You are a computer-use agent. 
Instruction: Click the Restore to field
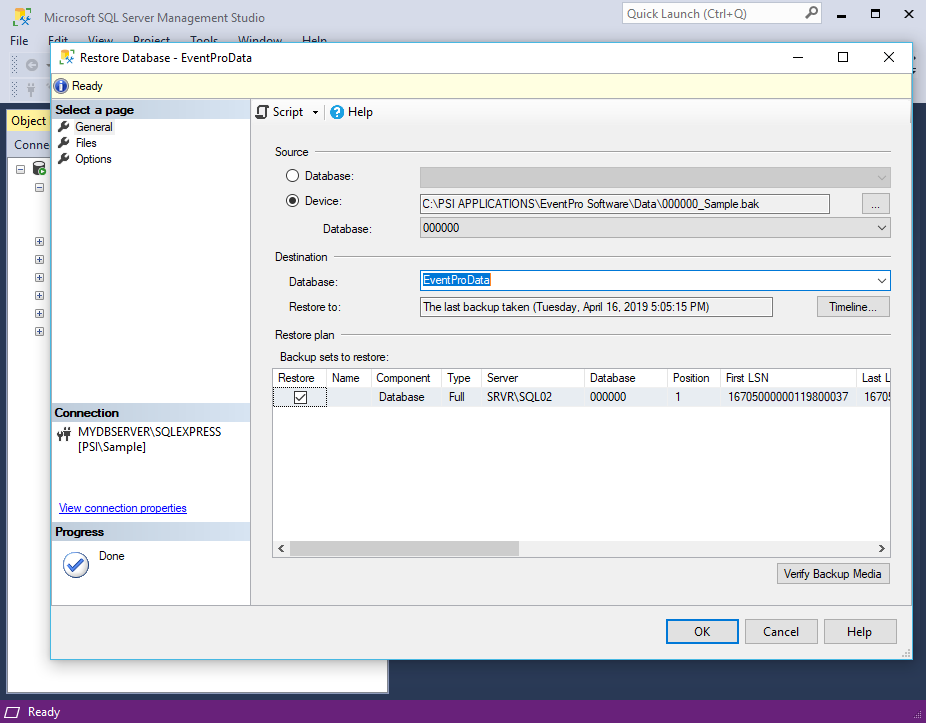[596, 307]
